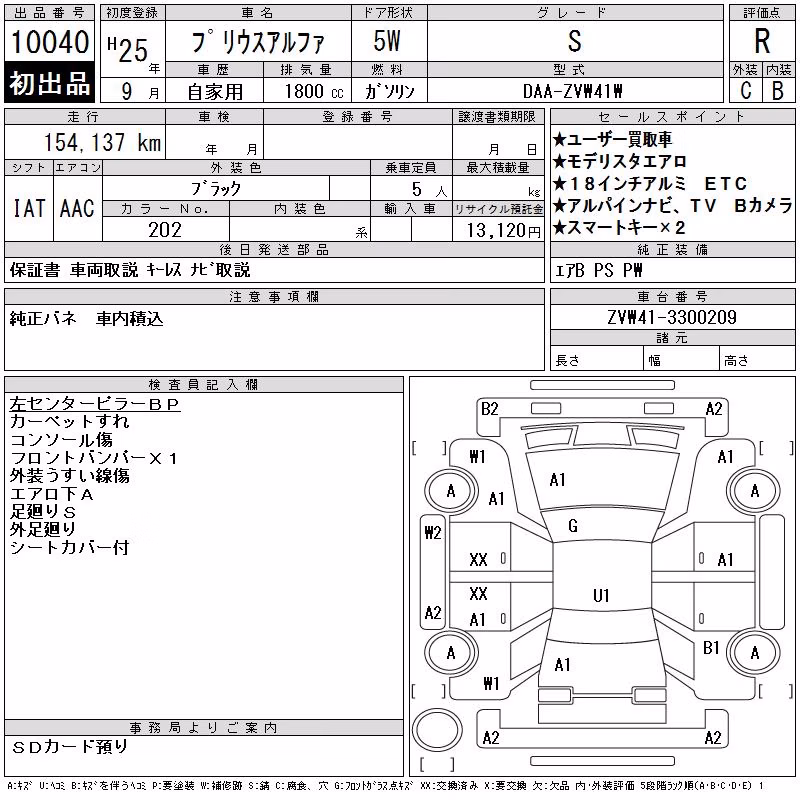Click the G mark on the windshield
800x800 pixels.
coord(573,526)
